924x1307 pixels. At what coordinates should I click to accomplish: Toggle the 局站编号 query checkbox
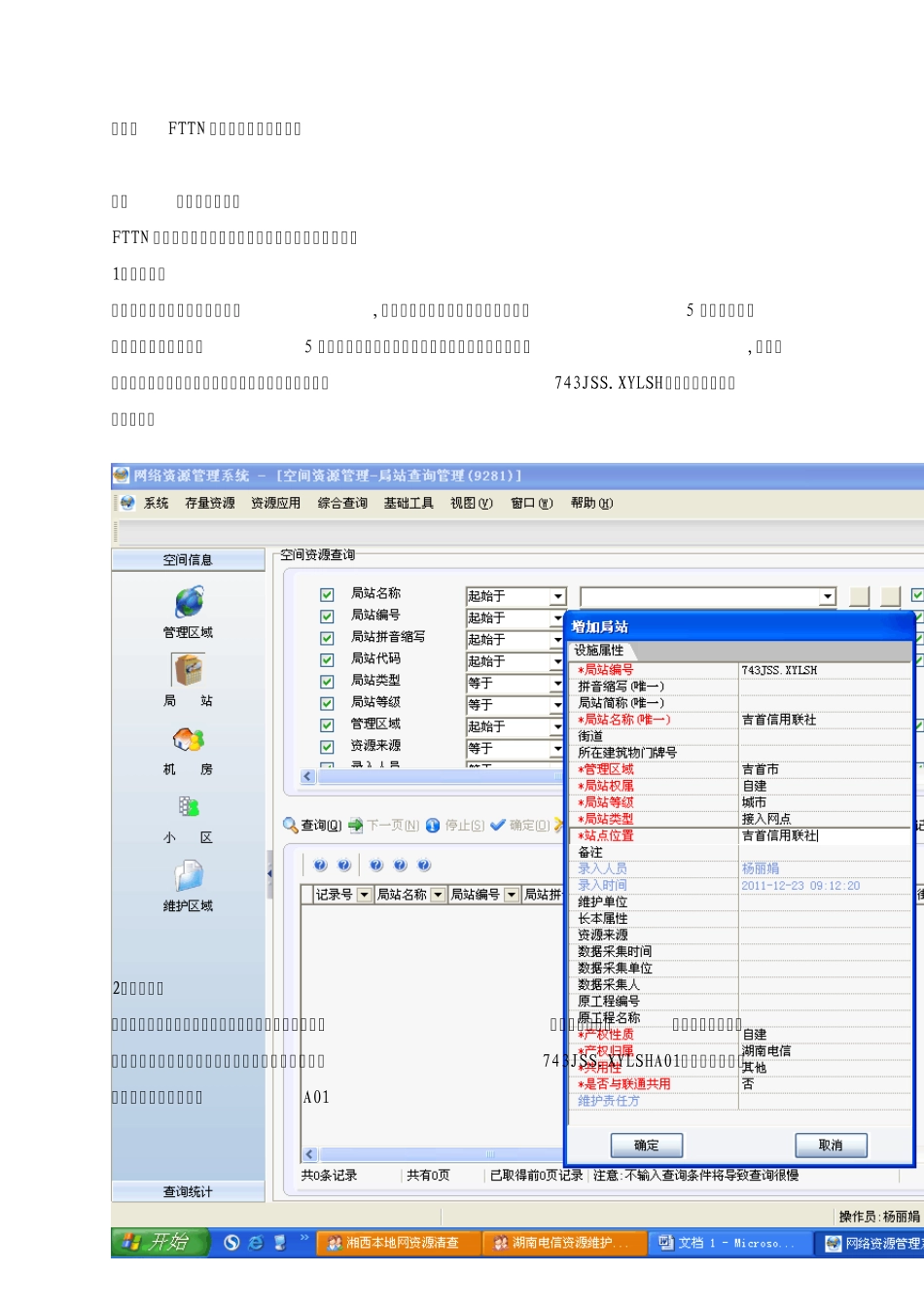(x=327, y=617)
